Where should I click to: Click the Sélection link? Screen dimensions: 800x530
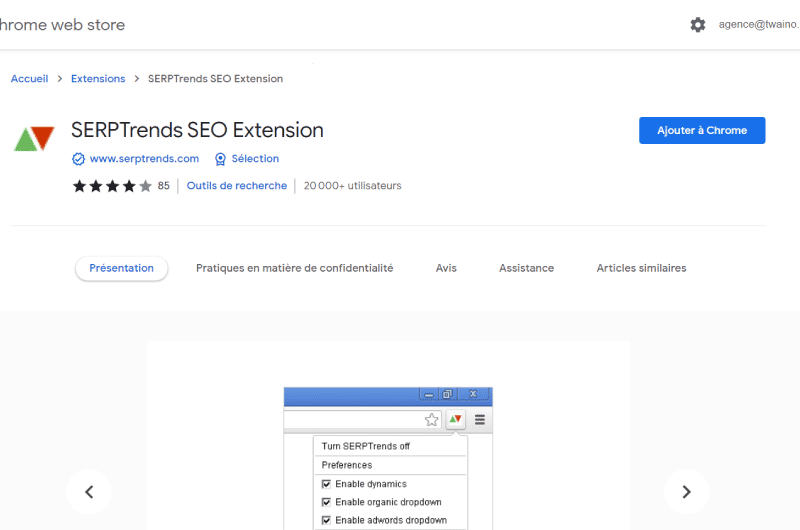coord(255,159)
